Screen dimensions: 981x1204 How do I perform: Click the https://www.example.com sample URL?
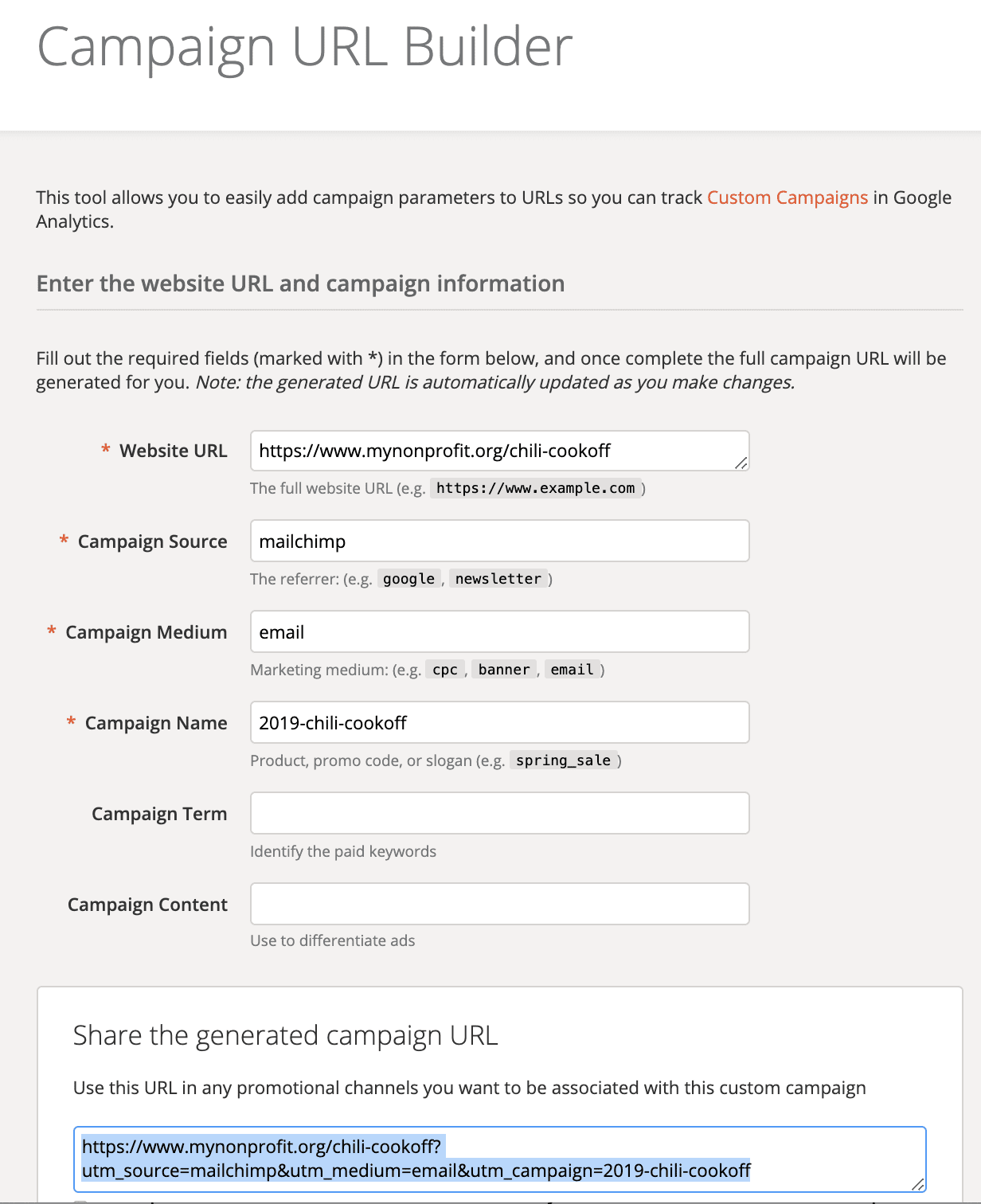point(535,488)
